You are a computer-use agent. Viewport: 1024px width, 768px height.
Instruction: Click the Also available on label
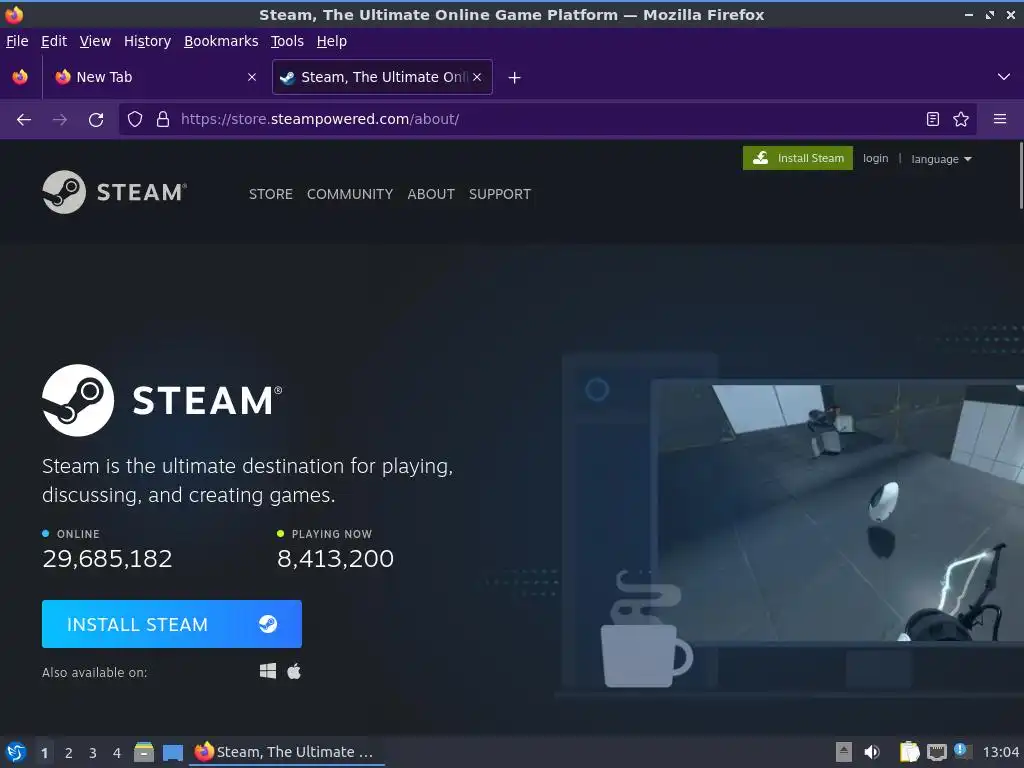(95, 672)
